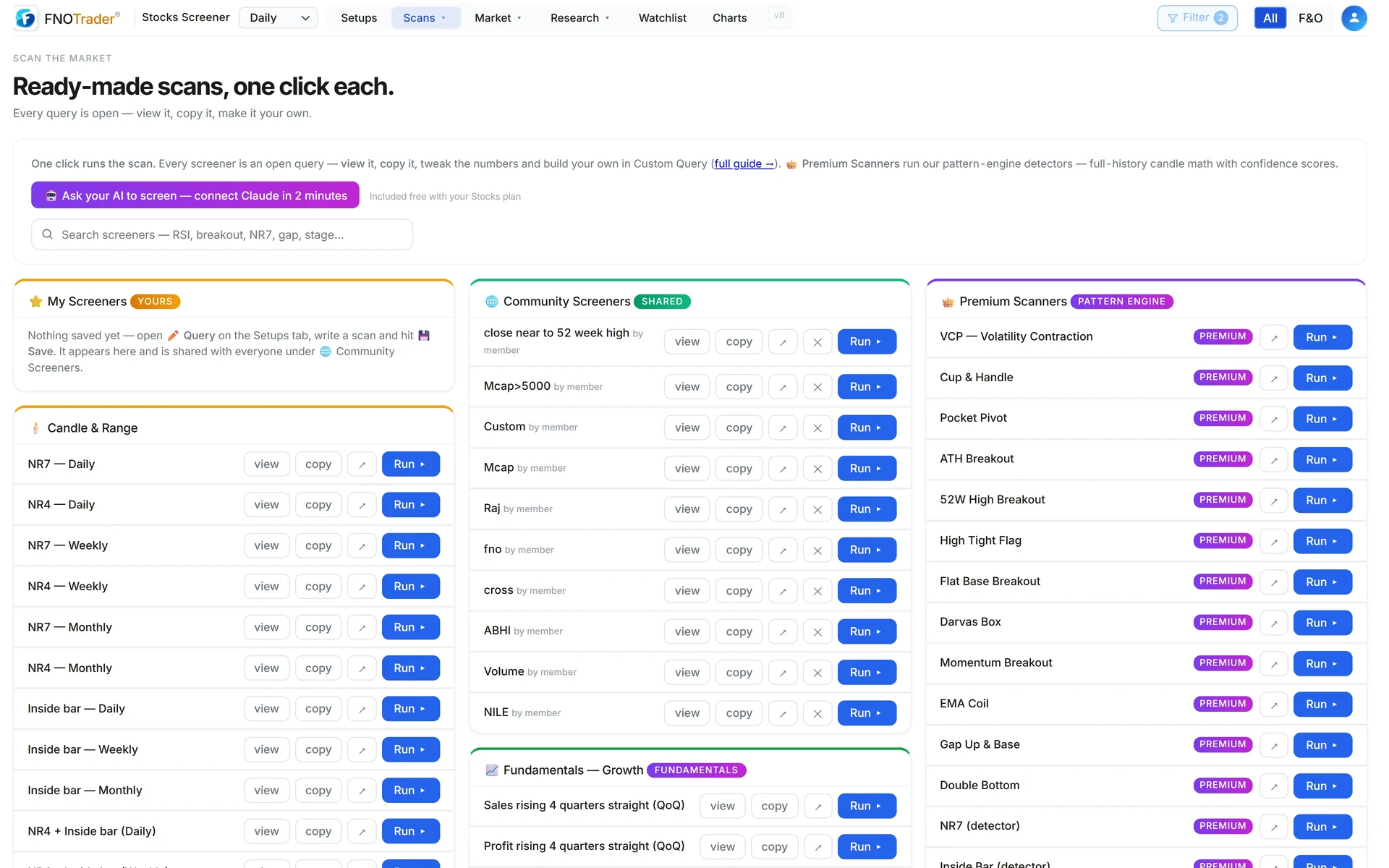Expand the Research dropdown menu
This screenshot has height=868, width=1389.
580,18
